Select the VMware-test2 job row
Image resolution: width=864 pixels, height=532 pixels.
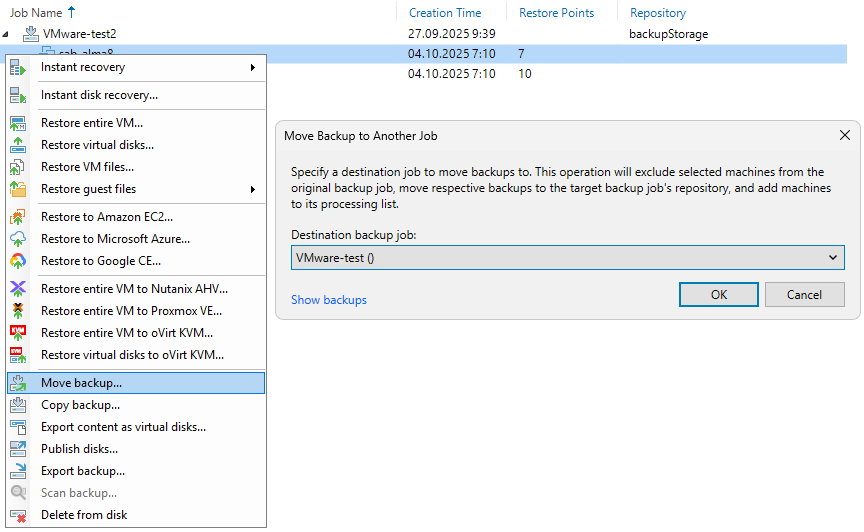pyautogui.click(x=423, y=34)
